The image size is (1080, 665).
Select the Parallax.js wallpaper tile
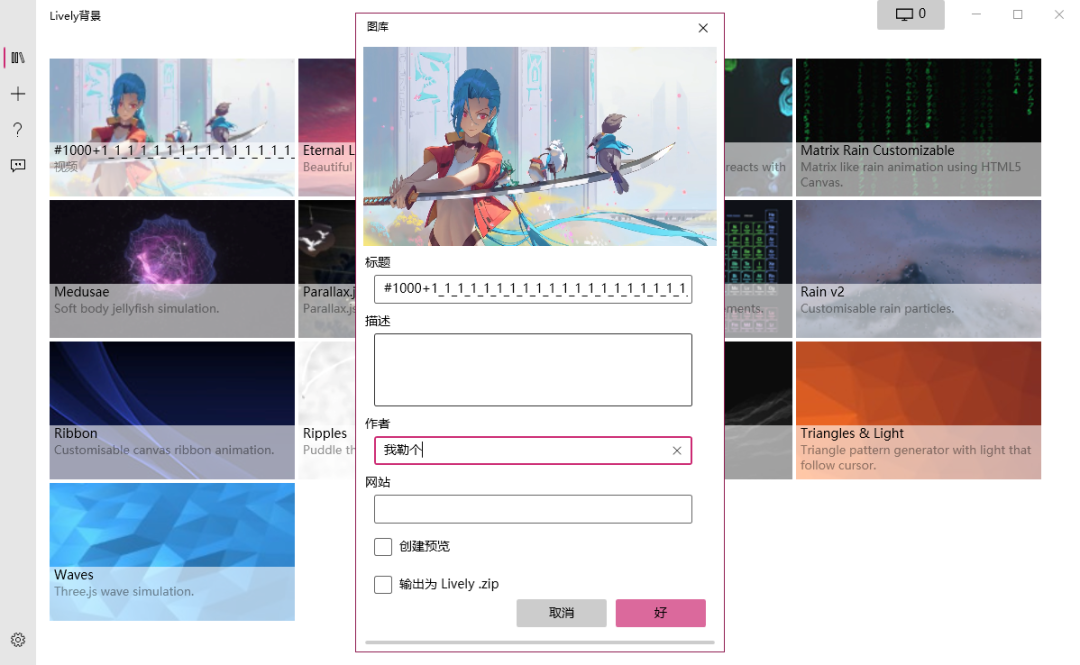pyautogui.click(x=327, y=269)
